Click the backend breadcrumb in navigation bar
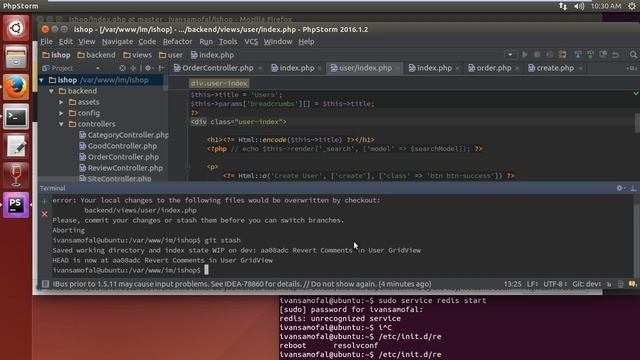Viewport: 640px width, 360px height. pyautogui.click(x=96, y=55)
